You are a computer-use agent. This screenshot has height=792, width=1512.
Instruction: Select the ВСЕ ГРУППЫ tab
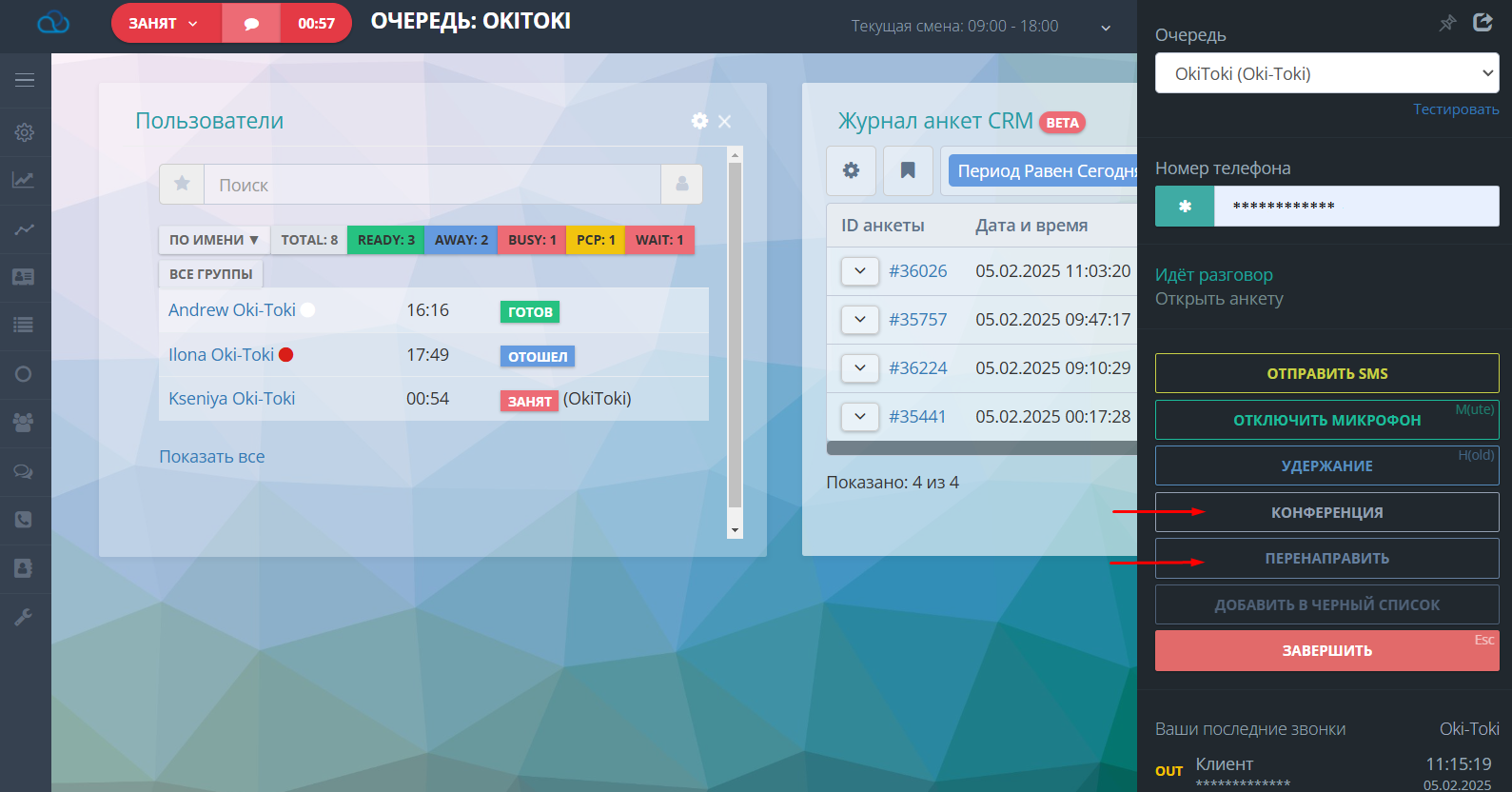(x=211, y=274)
